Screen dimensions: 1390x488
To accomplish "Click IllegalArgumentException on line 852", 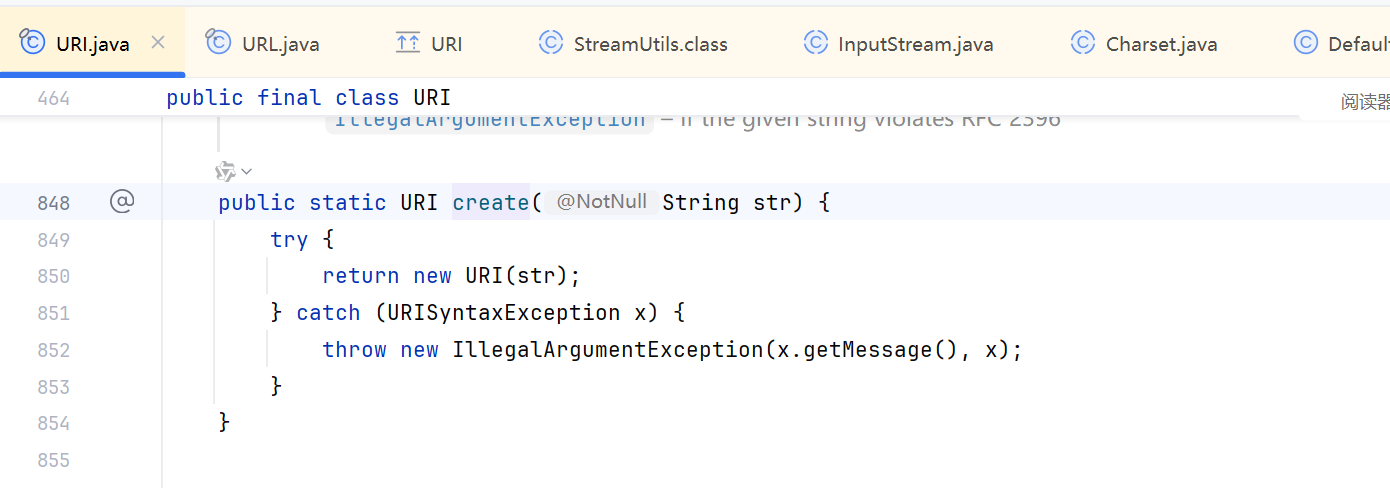I will (x=607, y=350).
